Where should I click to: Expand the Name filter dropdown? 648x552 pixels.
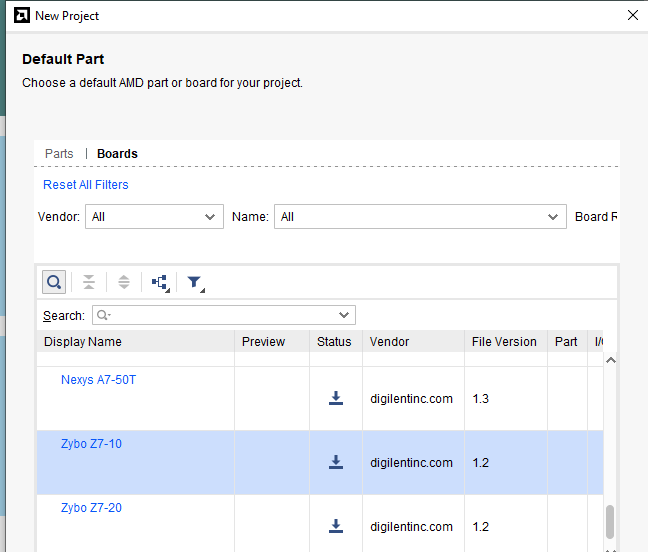420,217
